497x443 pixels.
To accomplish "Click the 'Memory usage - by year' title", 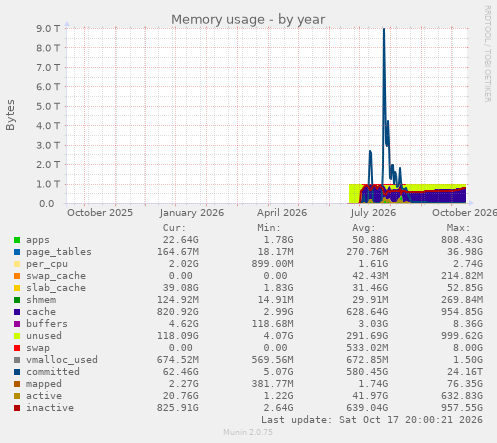I will 248,19.
